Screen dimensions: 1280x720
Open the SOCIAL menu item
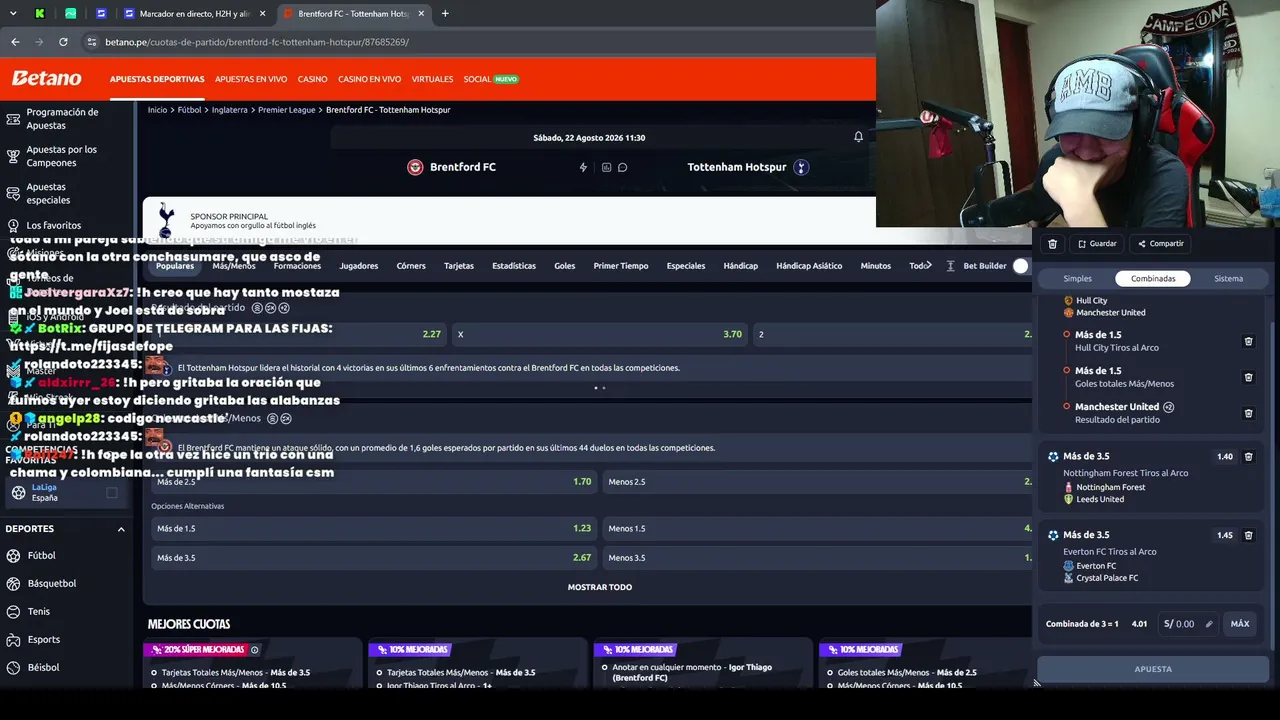(x=491, y=79)
